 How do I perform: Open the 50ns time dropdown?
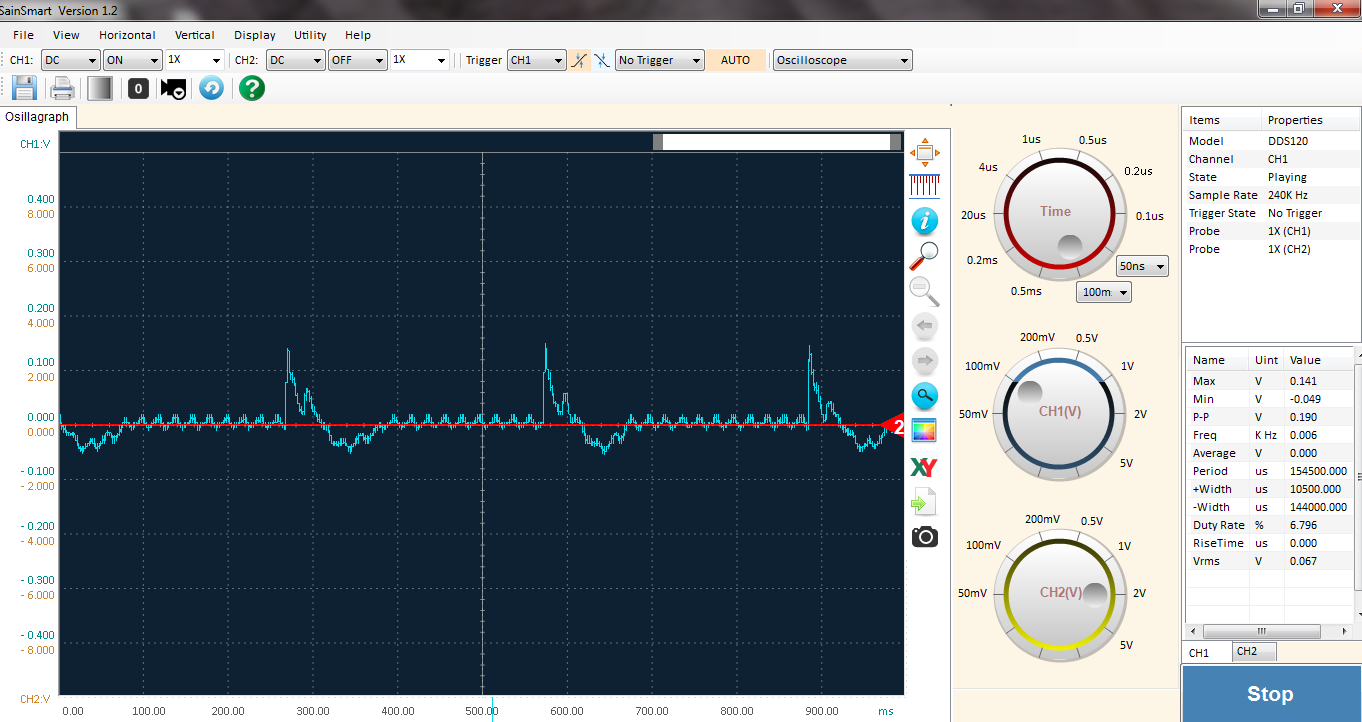(1143, 266)
